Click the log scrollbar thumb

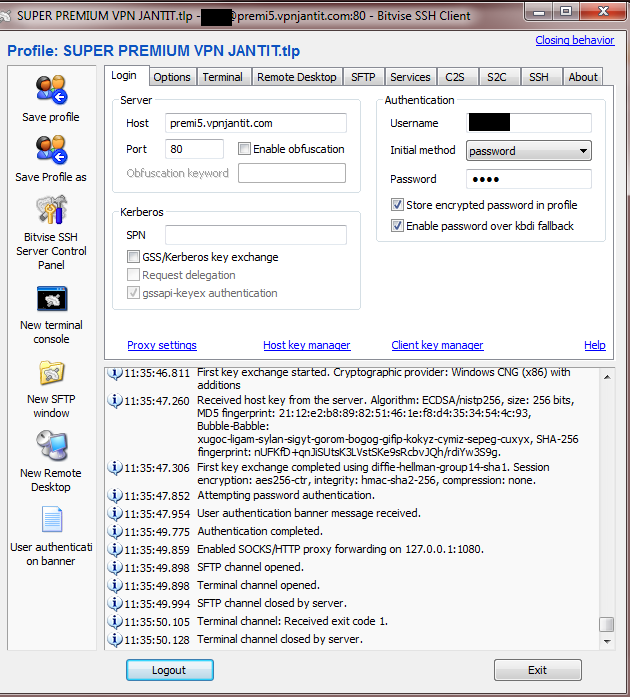click(607, 624)
